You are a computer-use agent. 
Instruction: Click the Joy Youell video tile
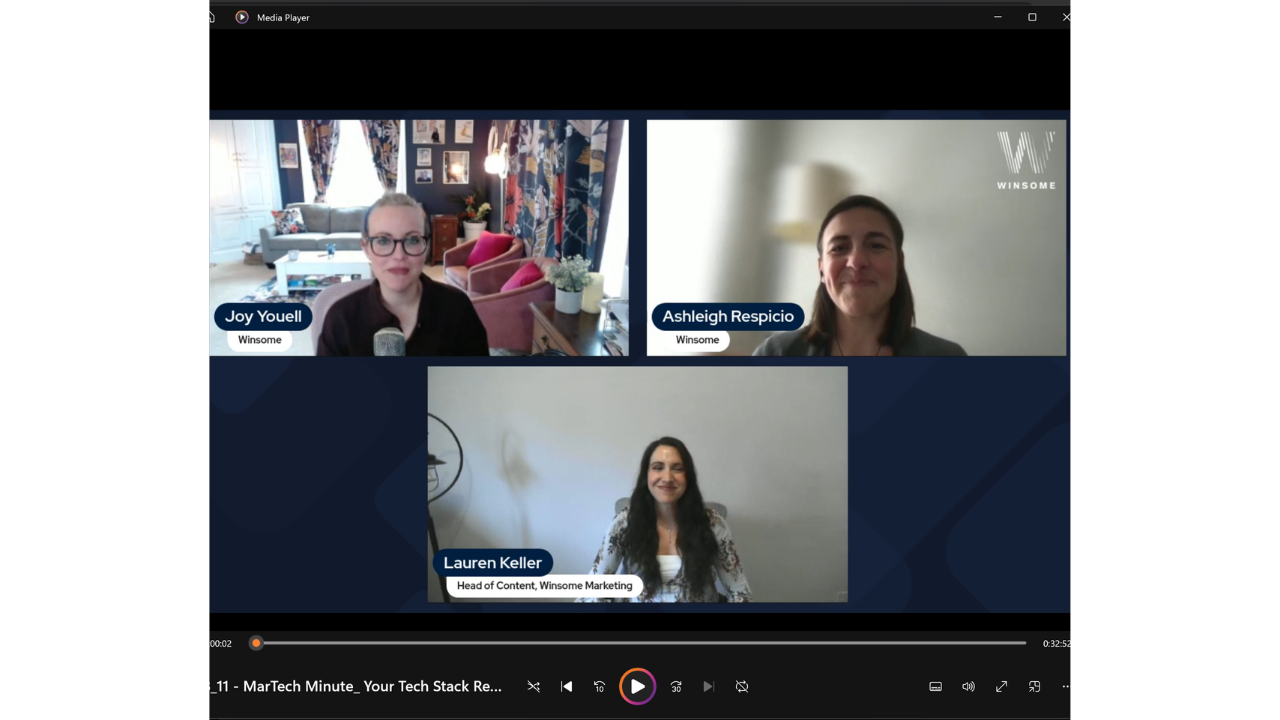[x=418, y=237]
